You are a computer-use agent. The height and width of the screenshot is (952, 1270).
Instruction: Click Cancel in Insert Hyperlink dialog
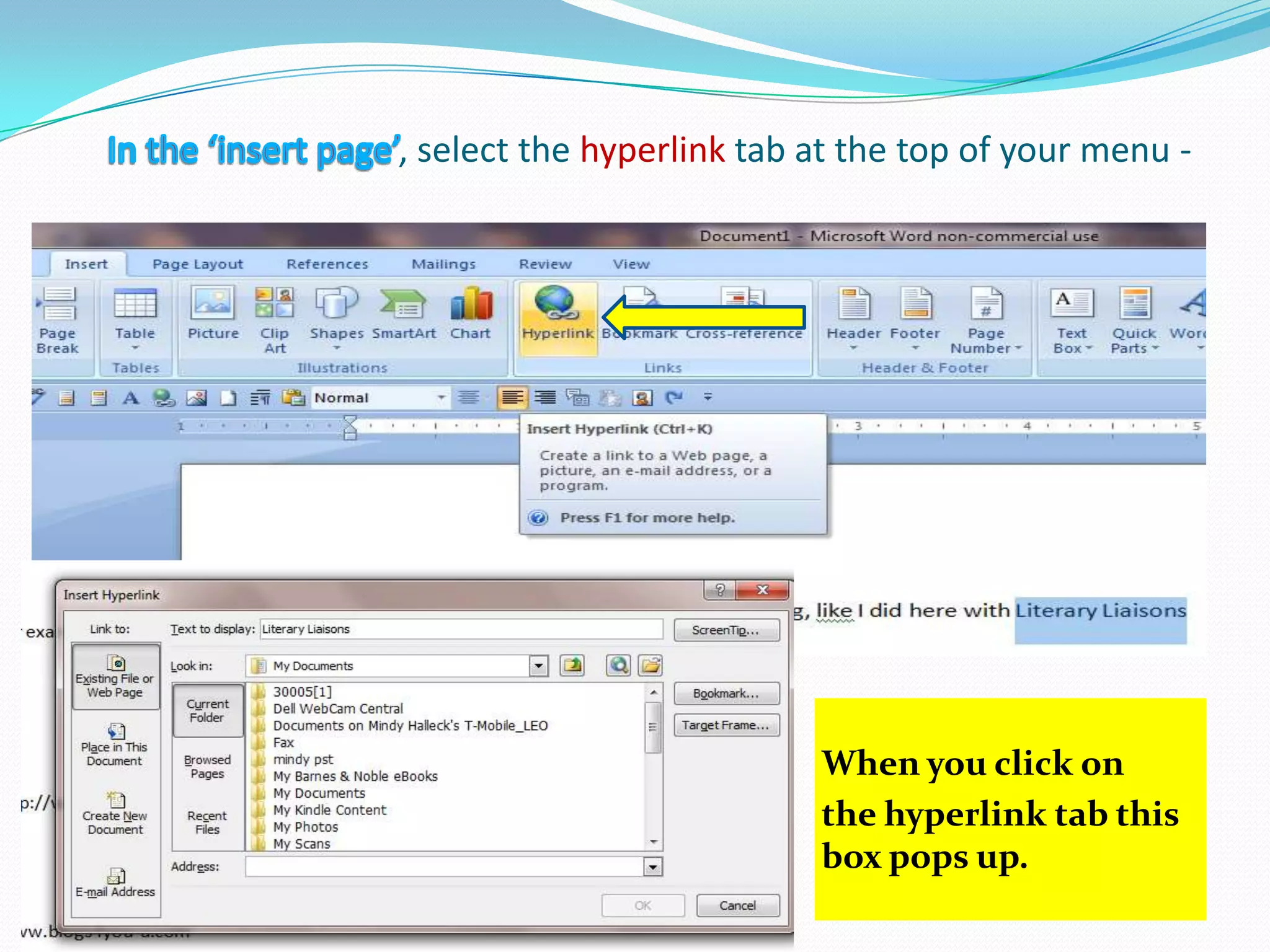click(x=738, y=906)
